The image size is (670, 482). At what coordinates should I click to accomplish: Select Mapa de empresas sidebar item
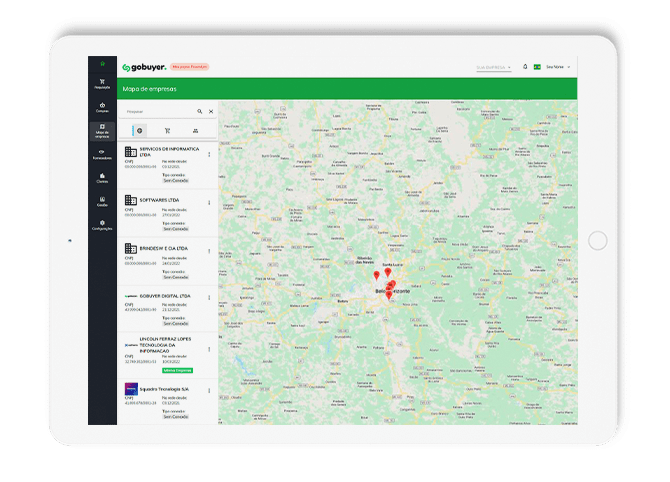point(102,130)
